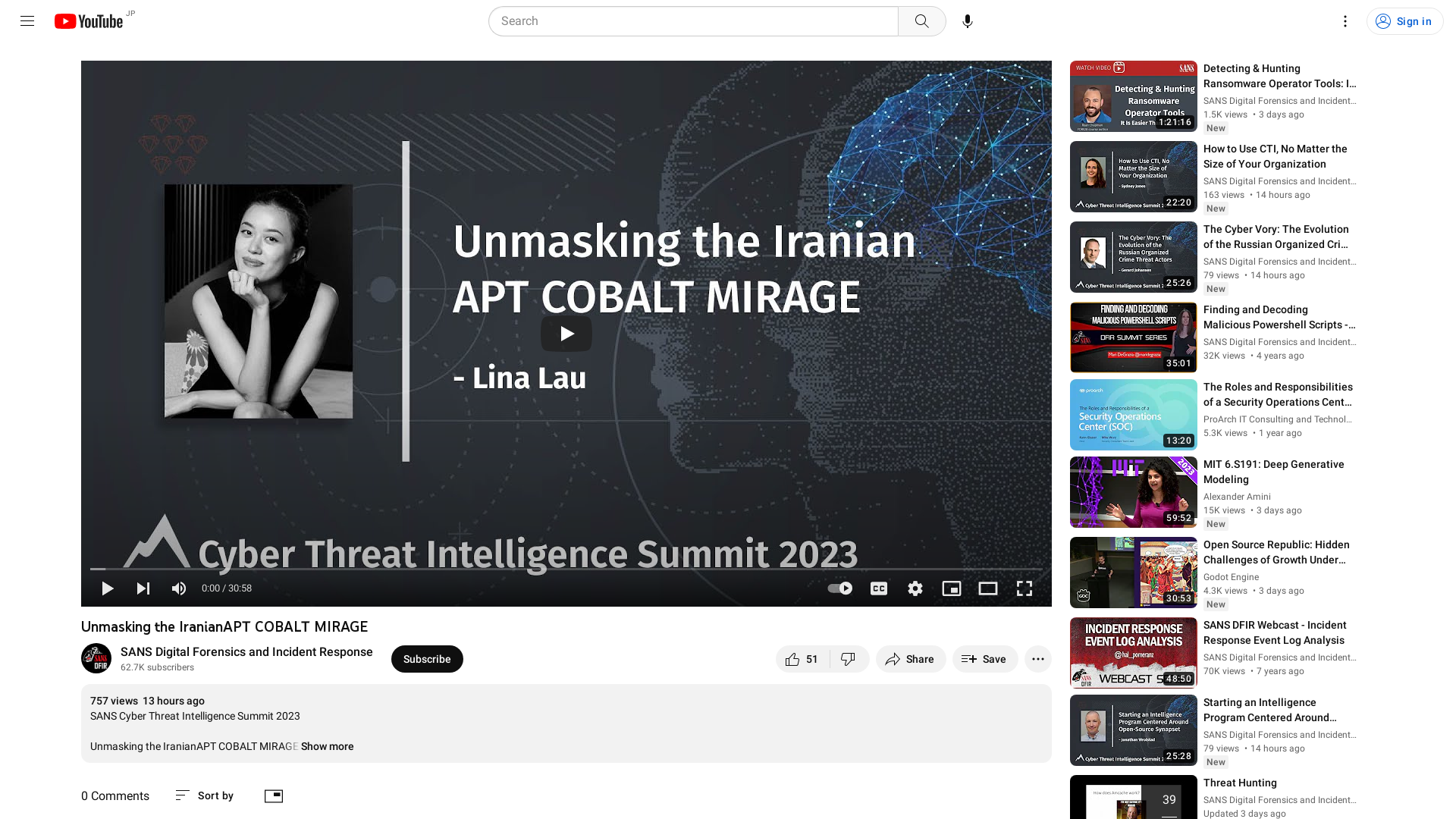
Task: Click the 62.7K subscribers text
Action: pos(157,667)
